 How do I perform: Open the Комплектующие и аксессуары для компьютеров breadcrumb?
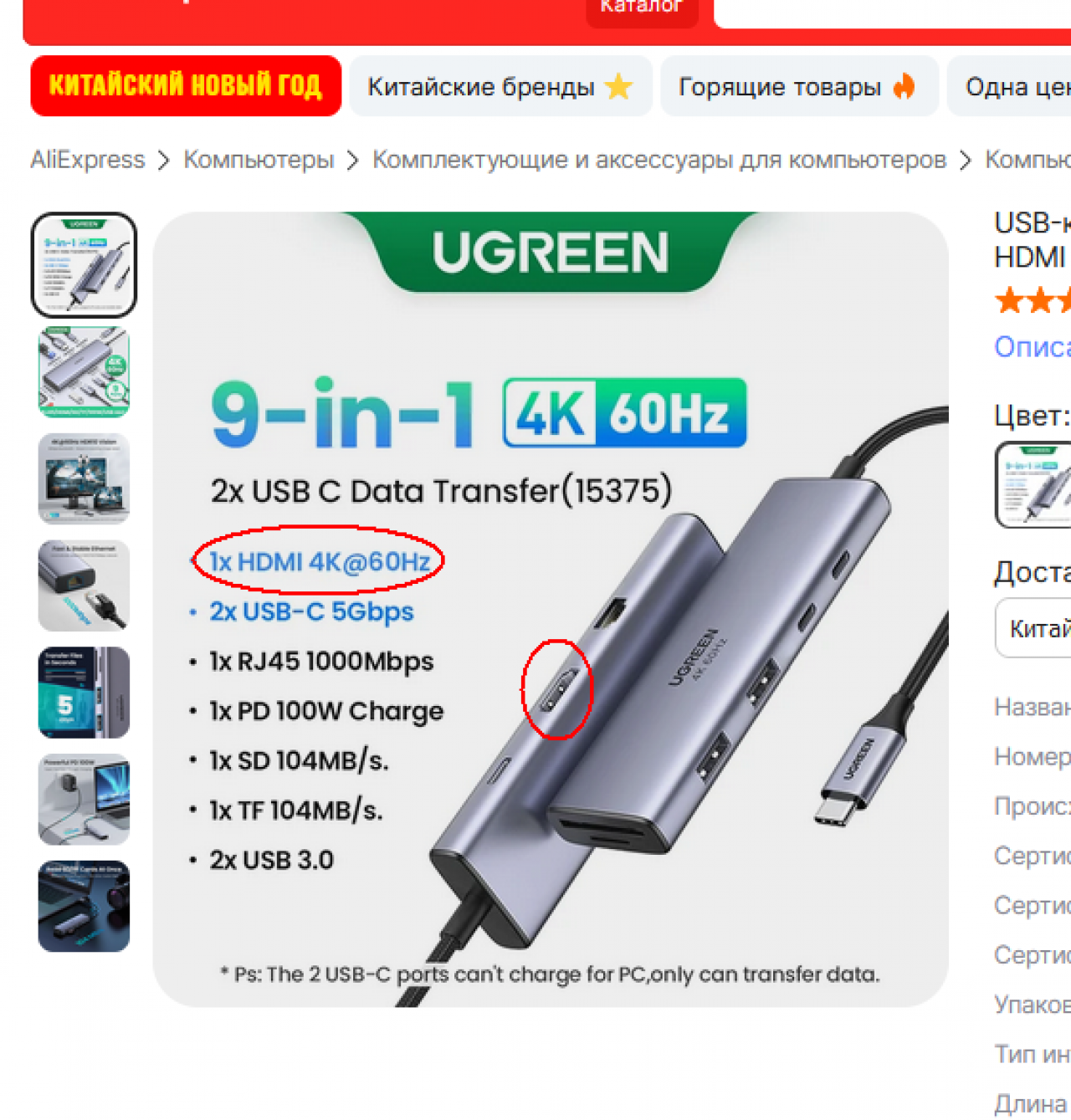(x=659, y=159)
